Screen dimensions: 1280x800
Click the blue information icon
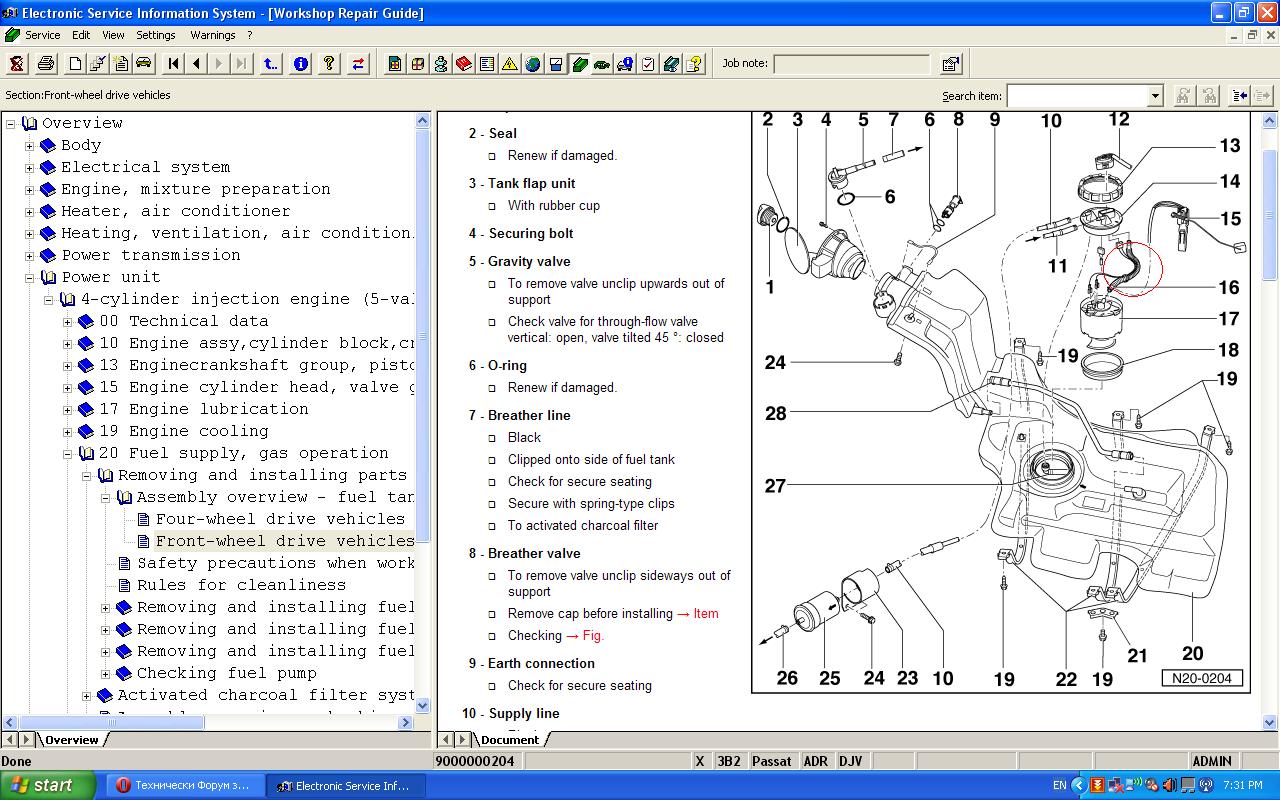tap(300, 64)
